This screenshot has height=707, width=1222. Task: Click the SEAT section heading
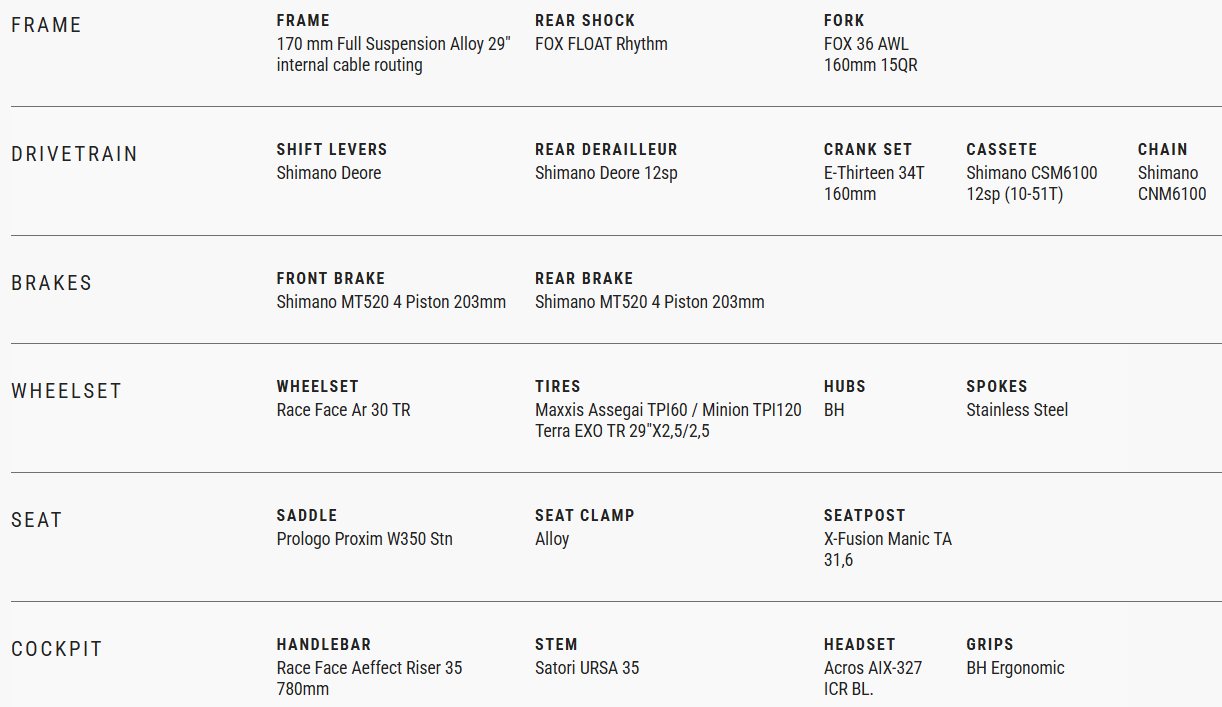click(36, 520)
